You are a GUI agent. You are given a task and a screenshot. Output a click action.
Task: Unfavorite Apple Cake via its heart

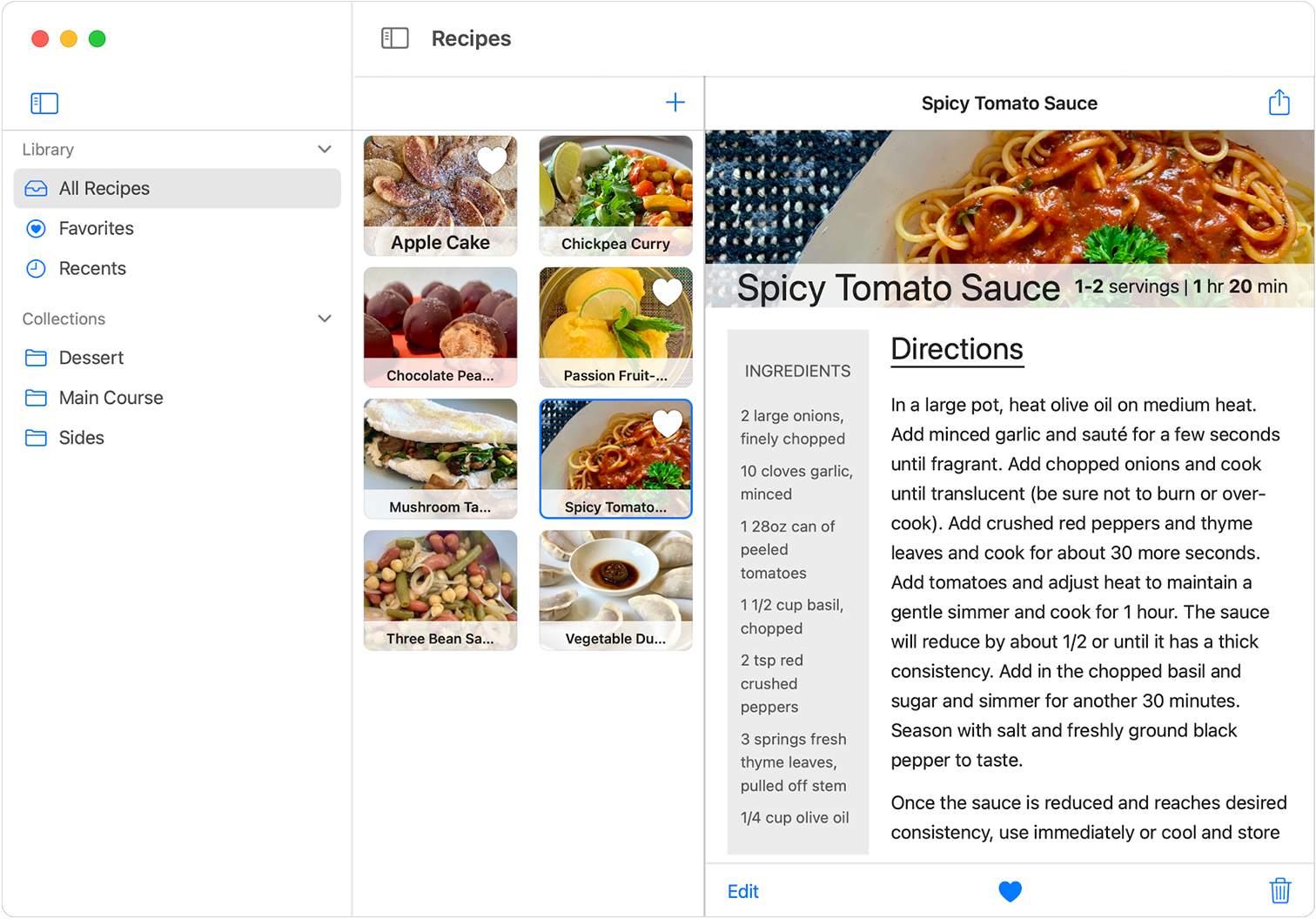[x=492, y=160]
